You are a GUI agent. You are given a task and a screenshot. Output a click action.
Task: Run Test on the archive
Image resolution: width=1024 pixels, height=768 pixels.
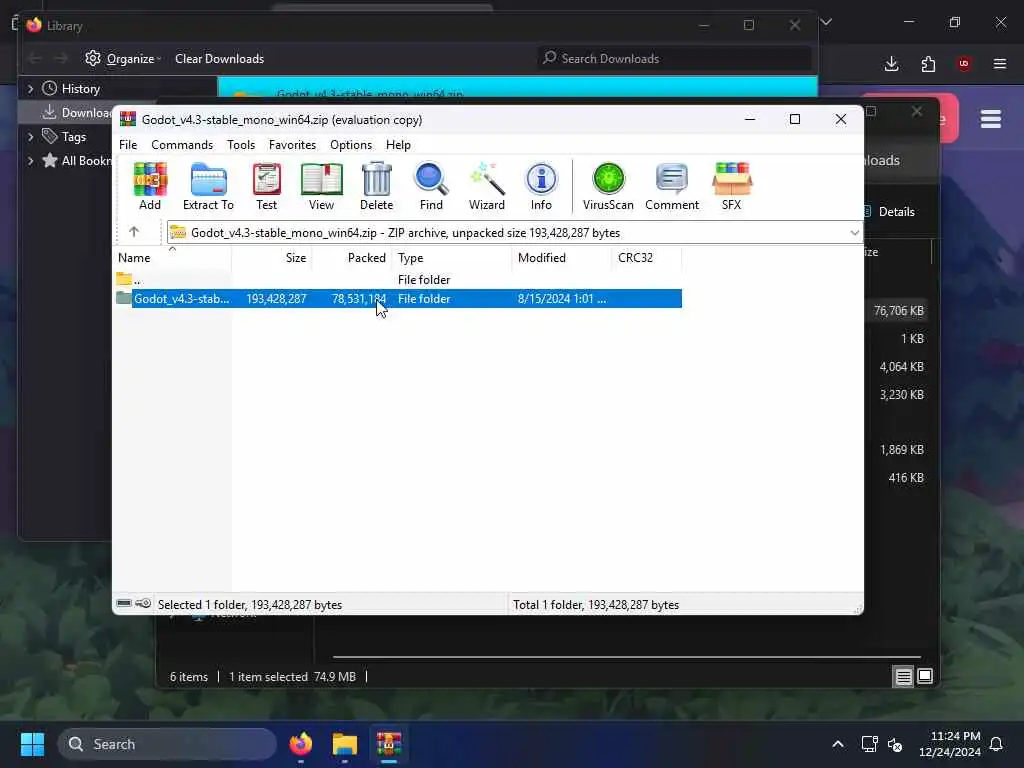[266, 186]
